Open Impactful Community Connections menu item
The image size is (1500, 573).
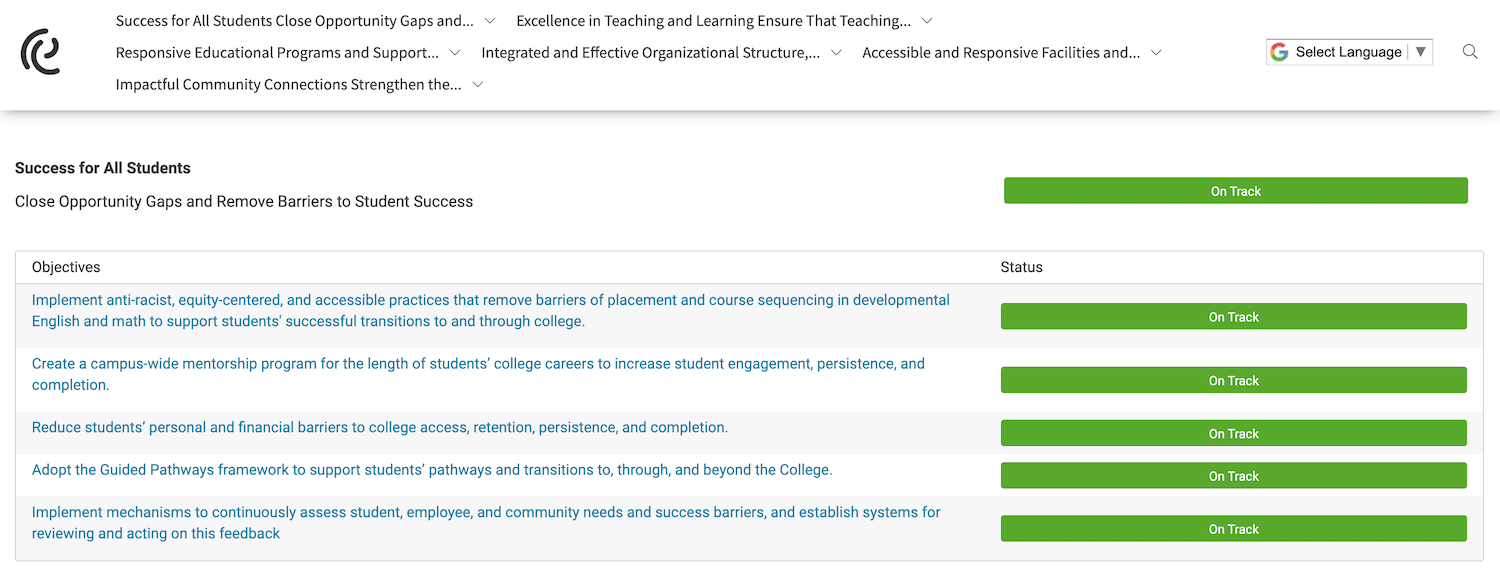pyautogui.click(x=288, y=85)
